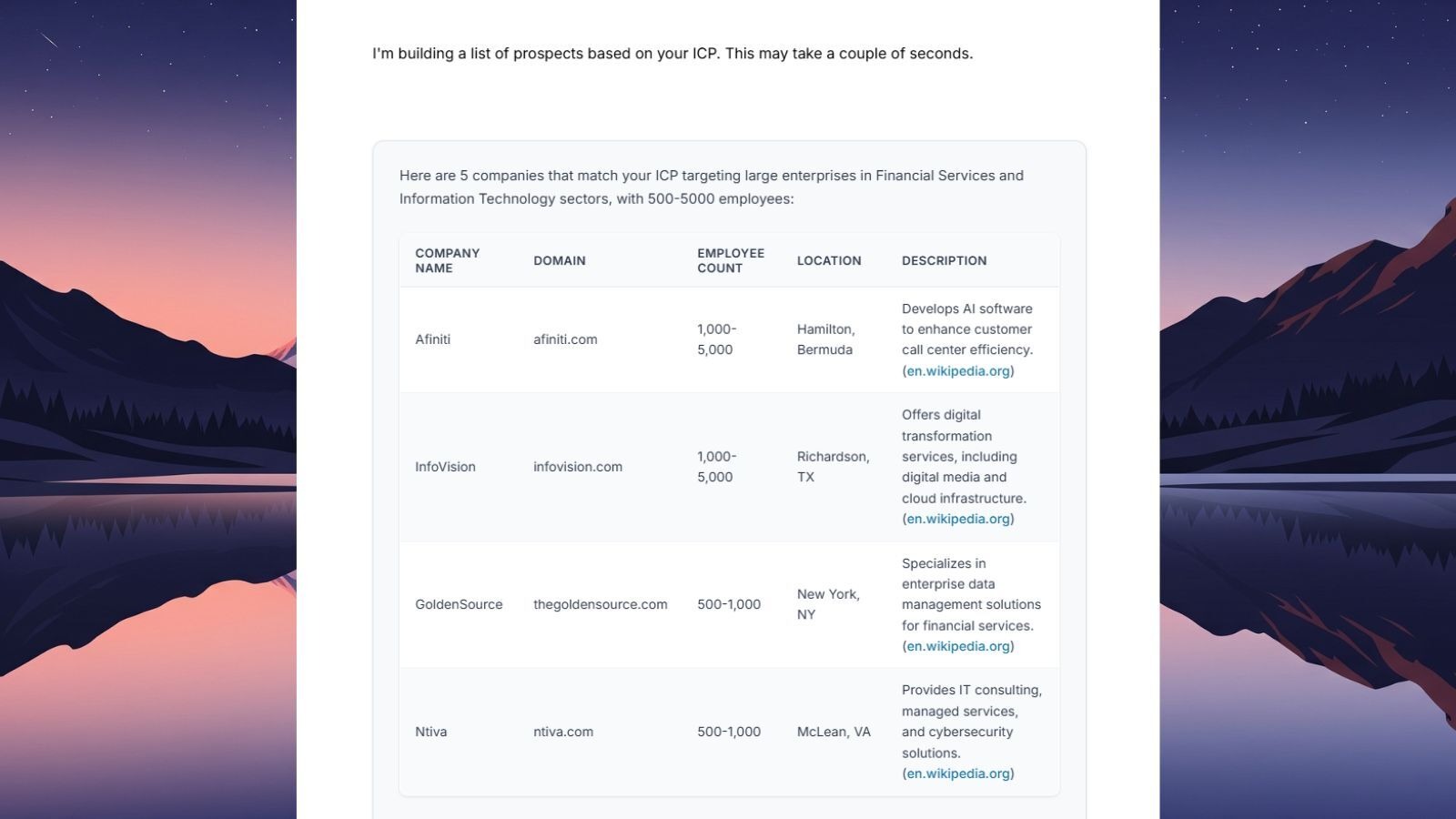
Task: Click the Company Name column header
Action: click(447, 260)
